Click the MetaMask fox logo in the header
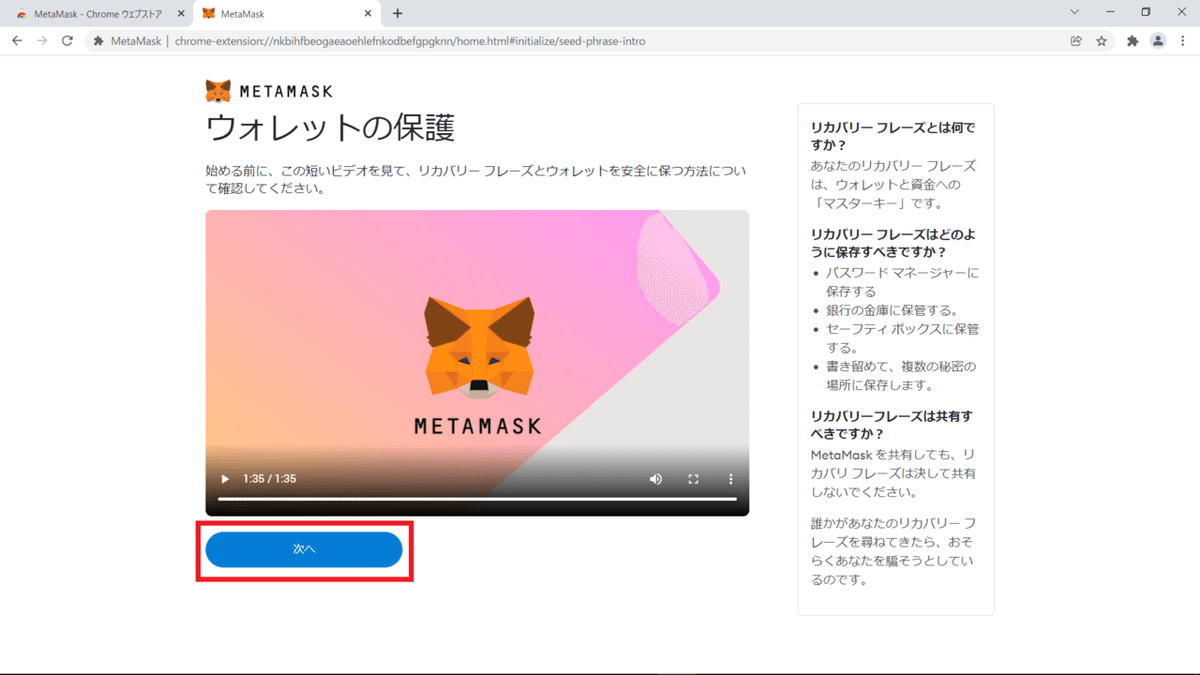This screenshot has width=1200, height=675. click(x=218, y=91)
